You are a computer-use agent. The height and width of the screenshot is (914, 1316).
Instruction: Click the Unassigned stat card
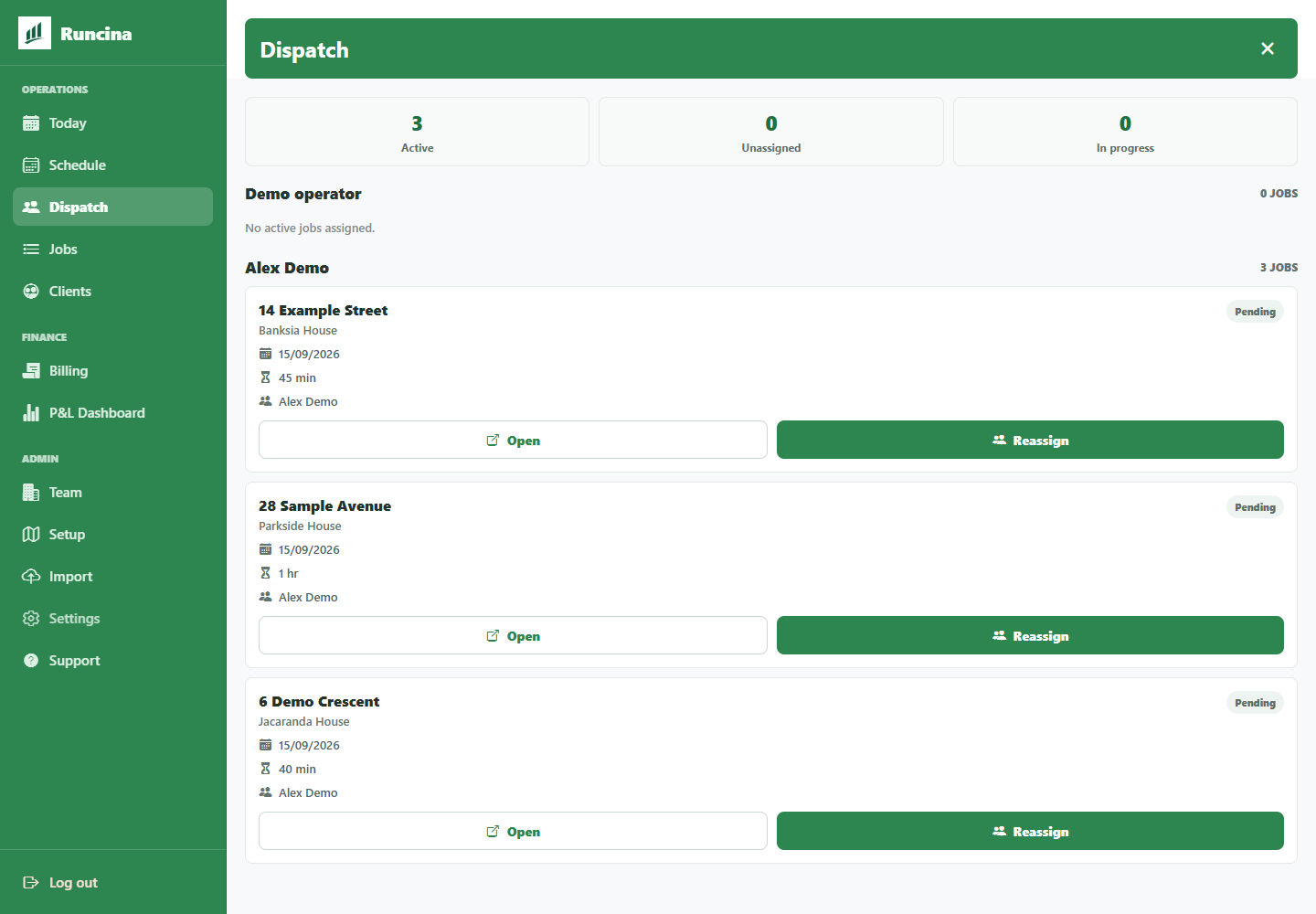pos(771,132)
